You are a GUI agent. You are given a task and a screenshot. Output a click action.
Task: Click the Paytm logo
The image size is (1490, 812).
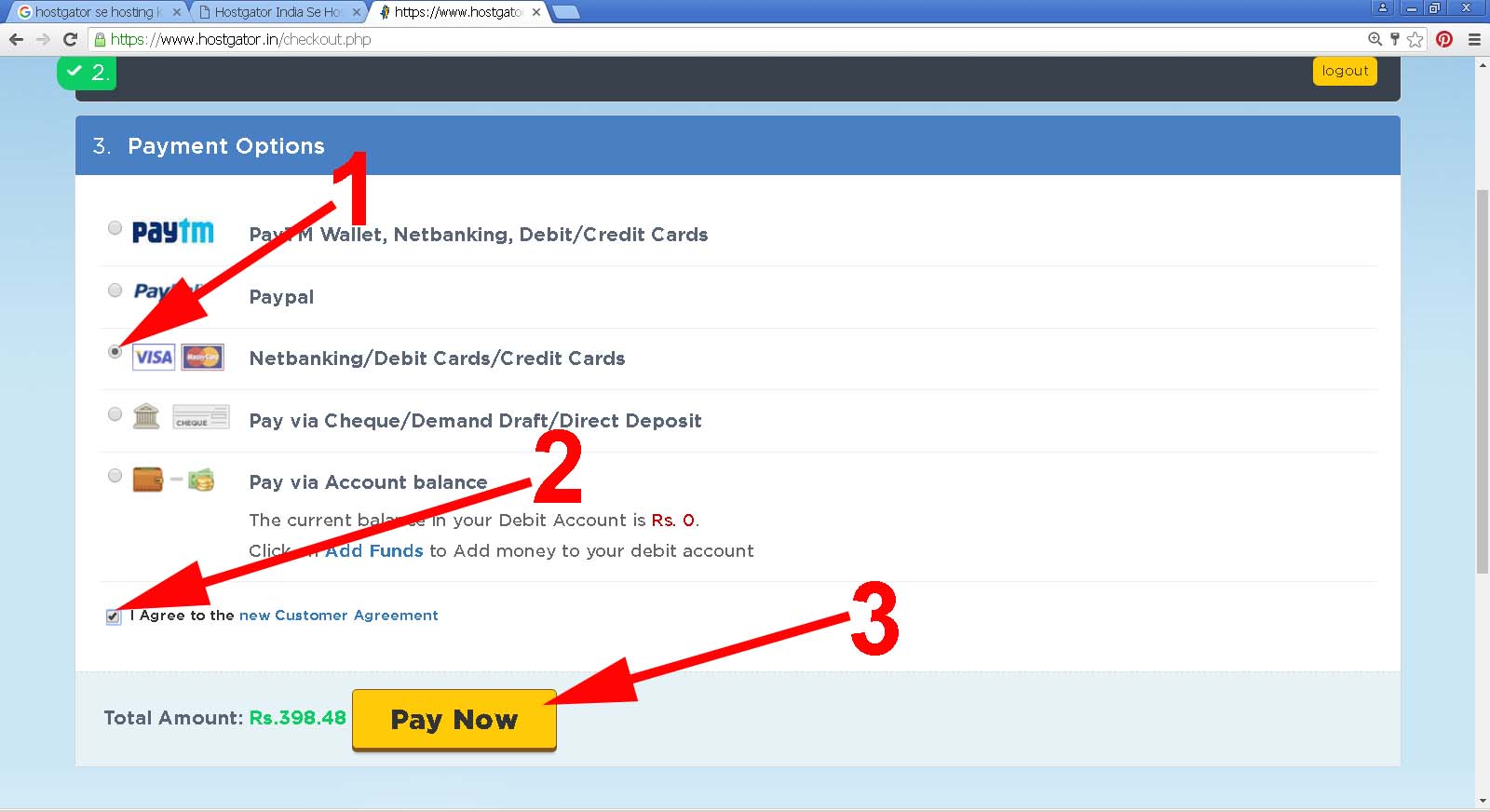pos(173,231)
